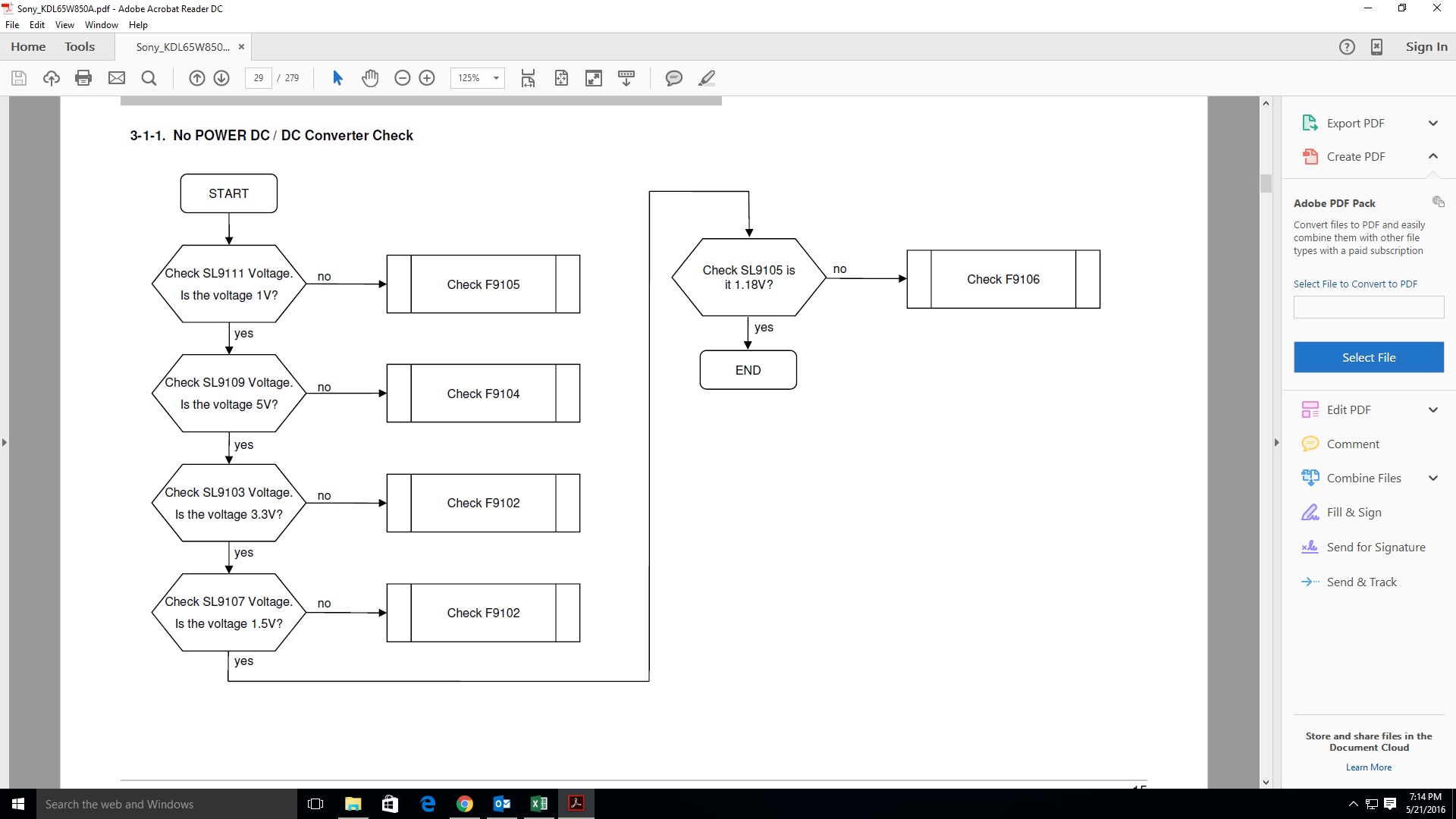Print the document using printer icon
Screen dimensions: 1456x819
click(83, 78)
